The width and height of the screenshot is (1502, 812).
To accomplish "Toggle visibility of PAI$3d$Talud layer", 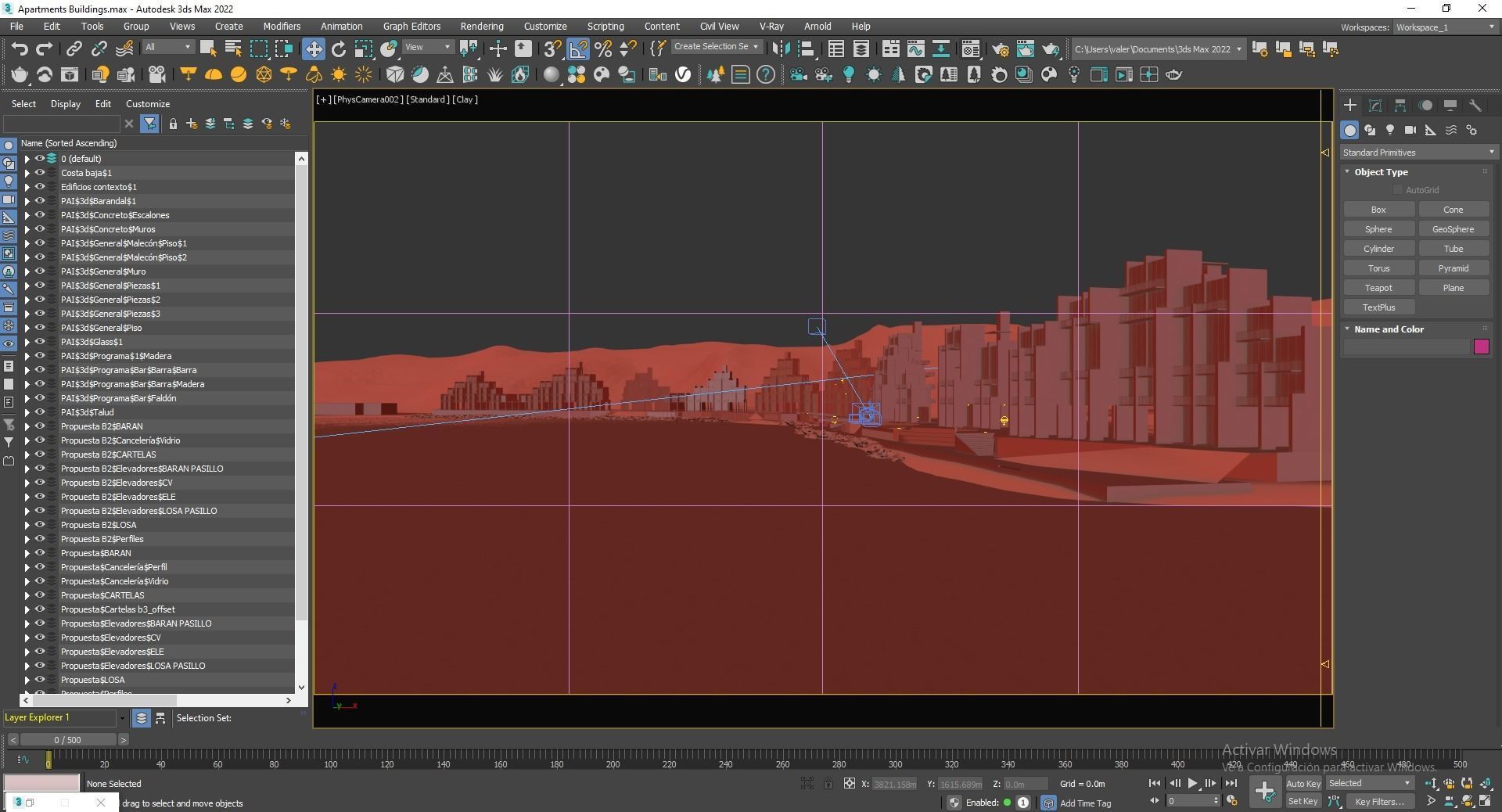I will tap(39, 411).
